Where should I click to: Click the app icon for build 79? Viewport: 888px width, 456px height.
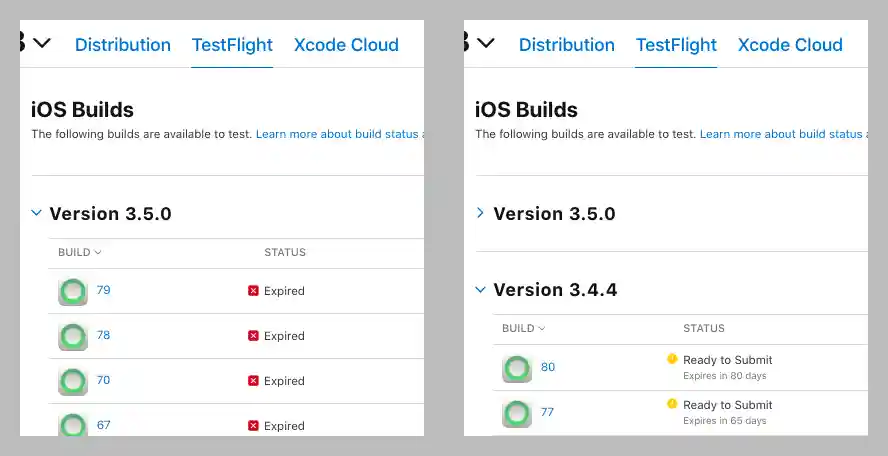[x=73, y=292]
